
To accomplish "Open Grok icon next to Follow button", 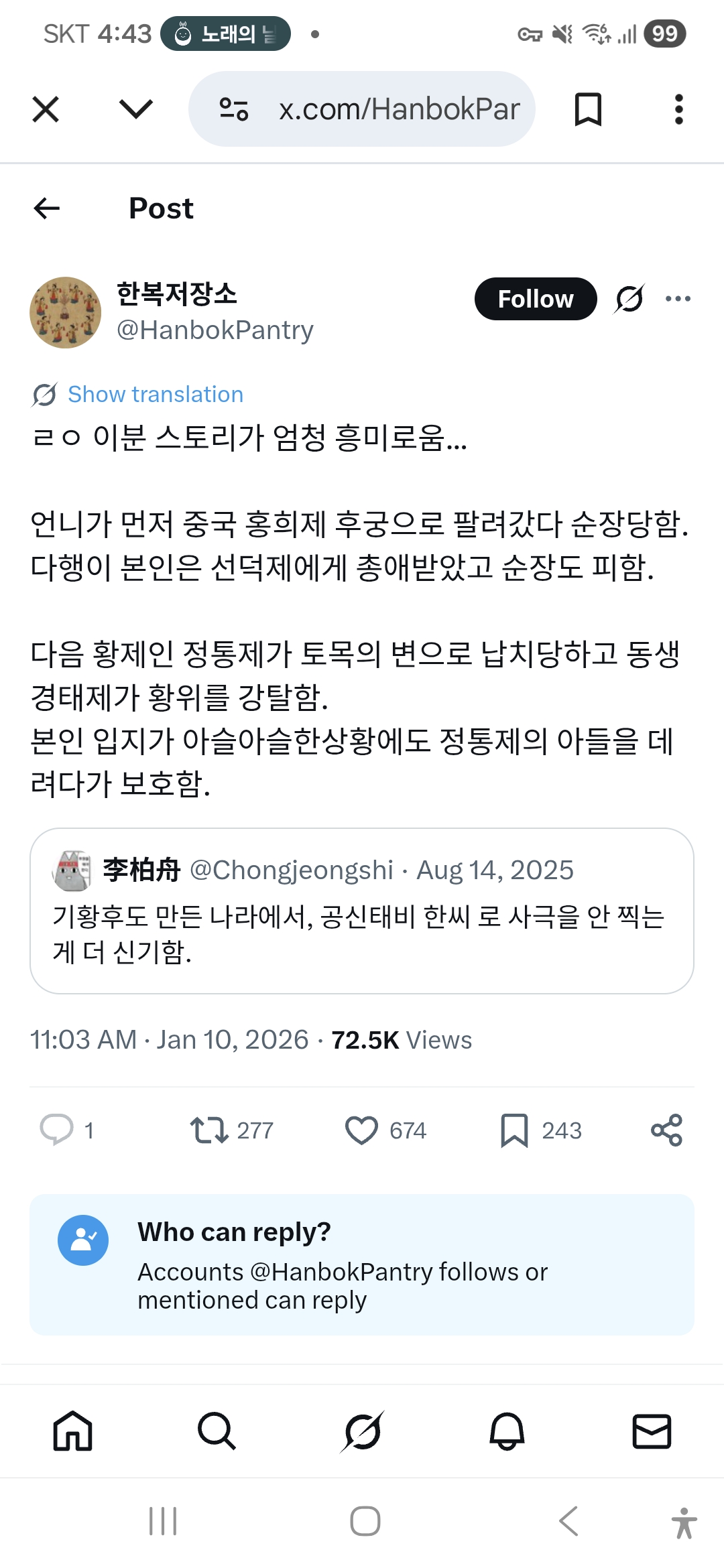I will [629, 299].
